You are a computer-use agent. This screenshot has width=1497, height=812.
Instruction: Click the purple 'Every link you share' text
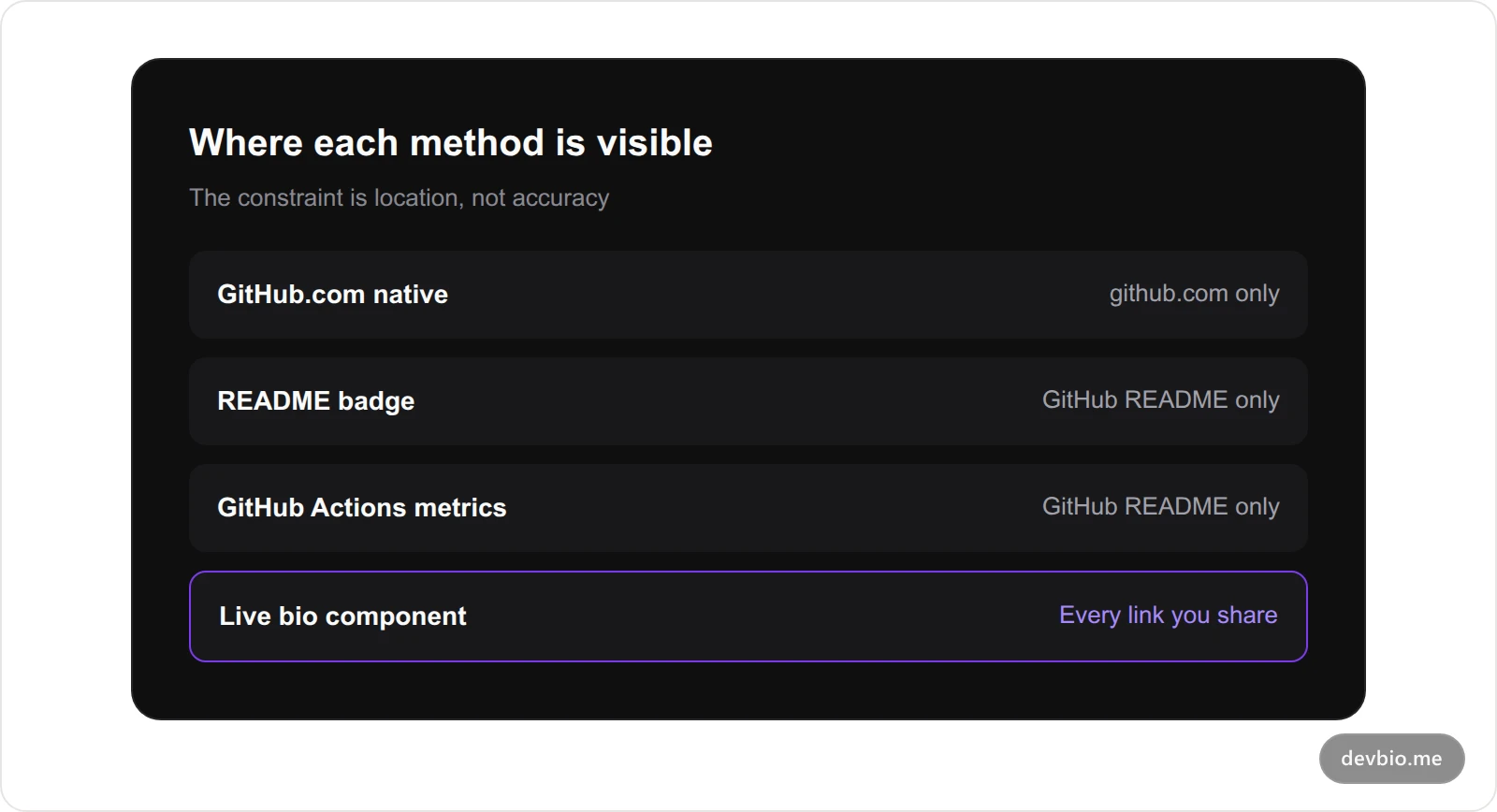point(1168,616)
